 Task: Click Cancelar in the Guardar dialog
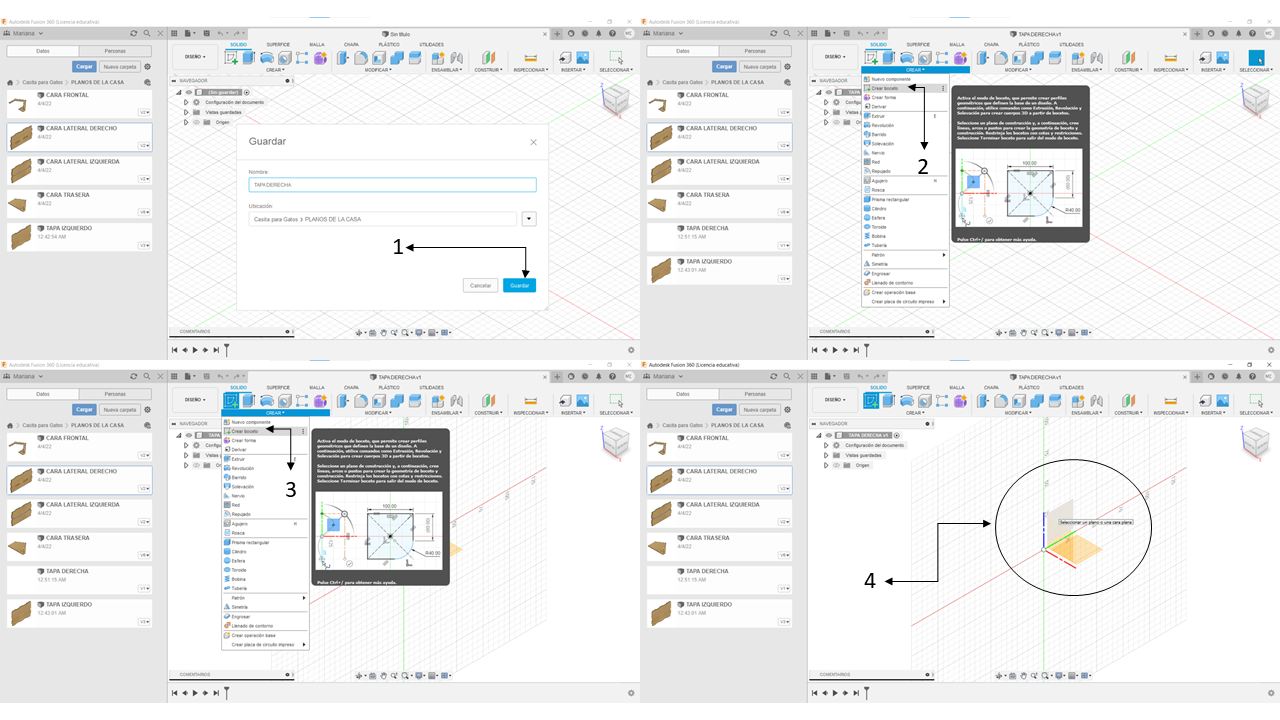[x=481, y=285]
